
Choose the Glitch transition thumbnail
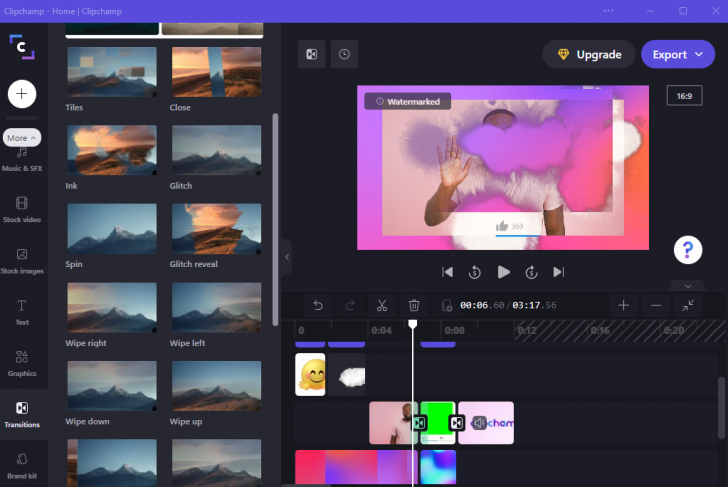point(216,150)
